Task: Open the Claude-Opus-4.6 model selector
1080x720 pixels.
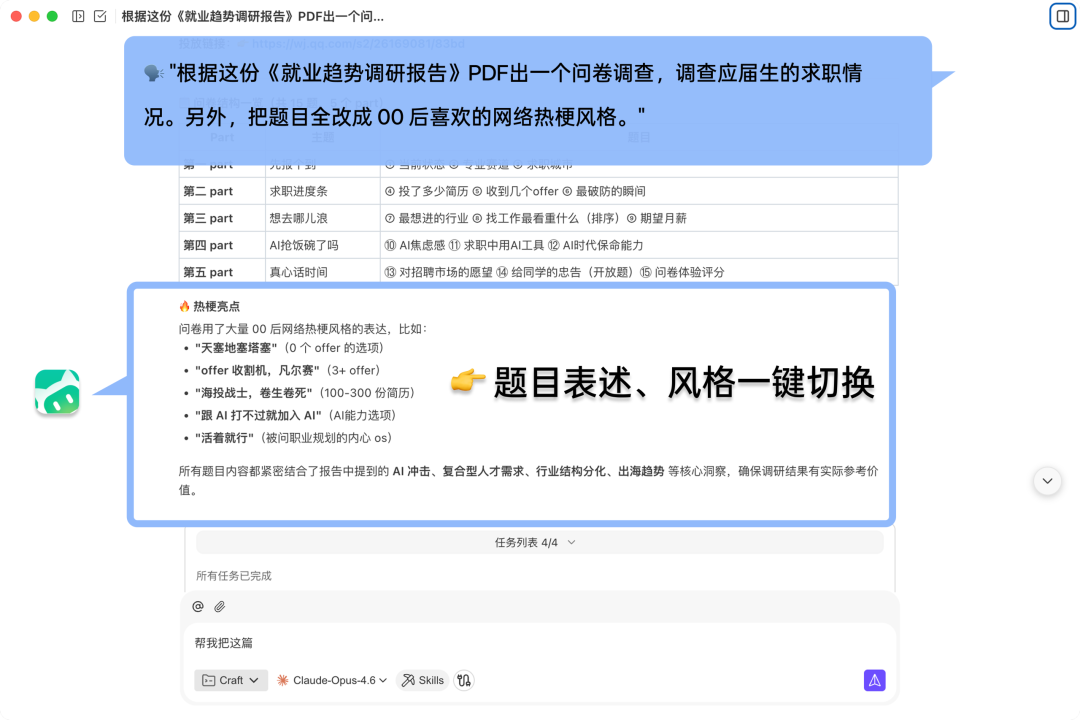Action: pos(332,680)
